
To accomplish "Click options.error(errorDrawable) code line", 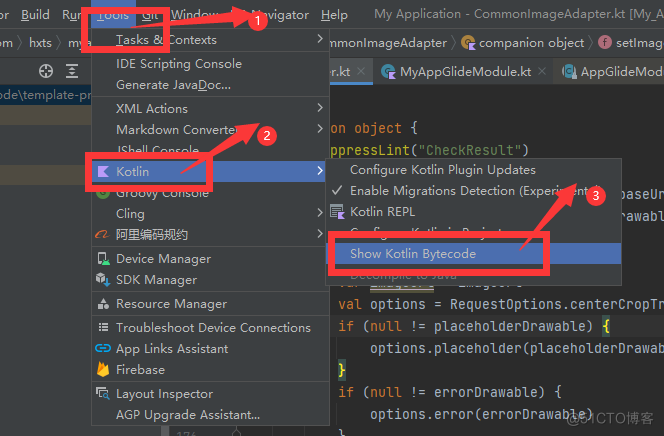I will coord(481,414).
